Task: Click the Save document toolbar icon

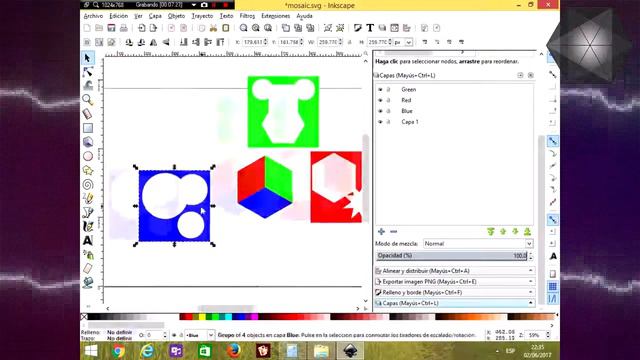Action: [111, 28]
